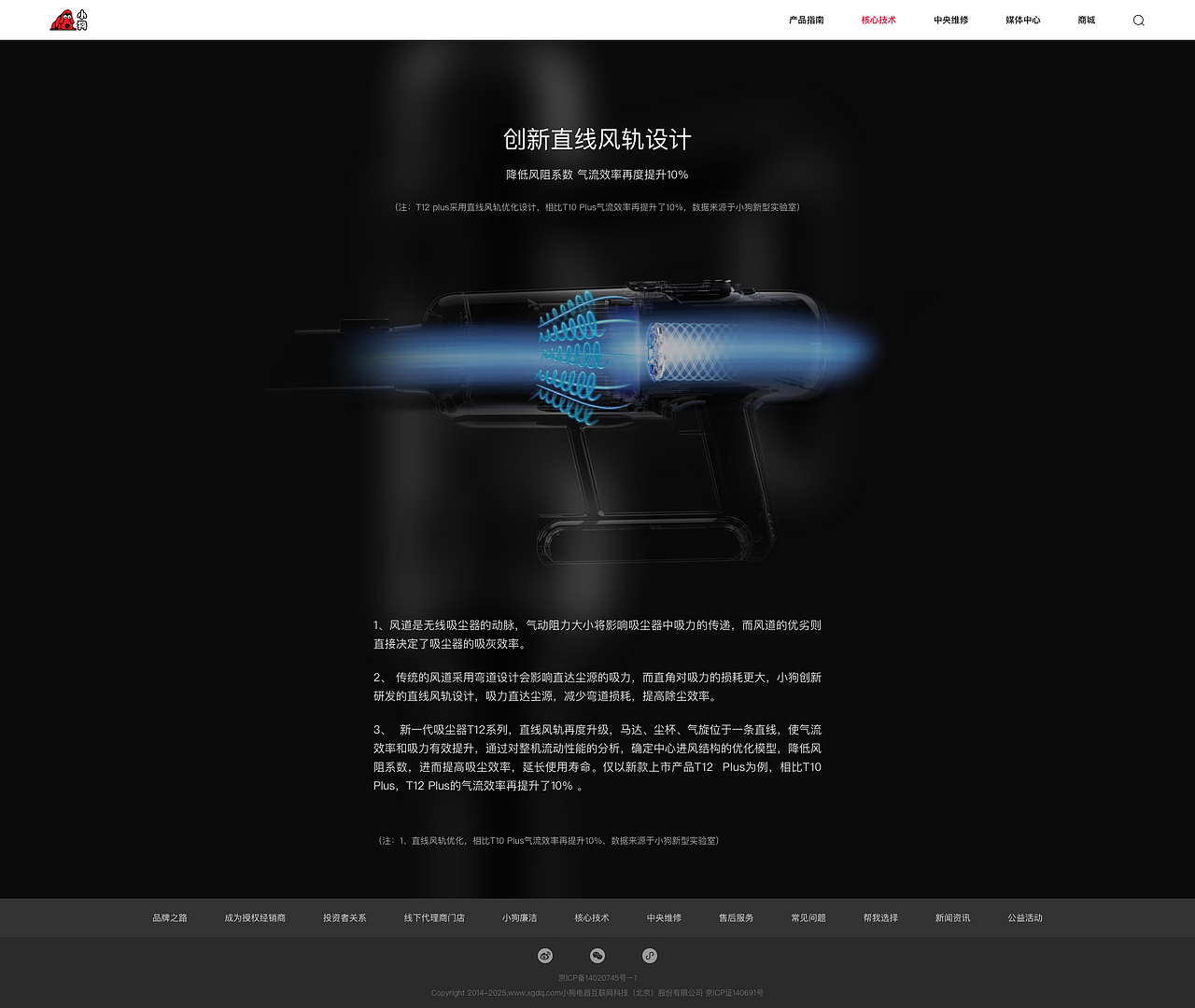The height and width of the screenshot is (1008, 1195).
Task: Click the 京ICP证140691号 license link
Action: [734, 993]
